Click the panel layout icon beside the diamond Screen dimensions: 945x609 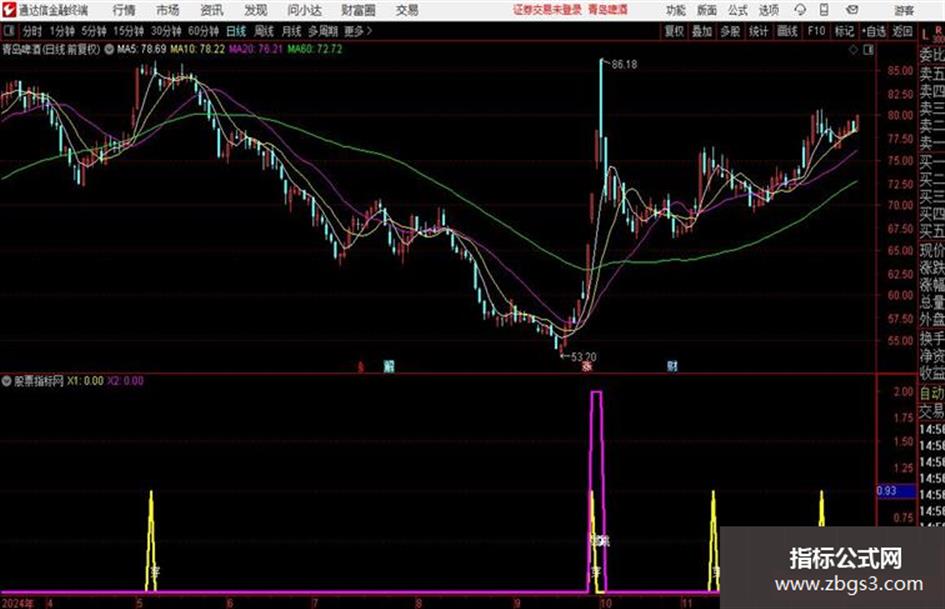click(x=868, y=50)
